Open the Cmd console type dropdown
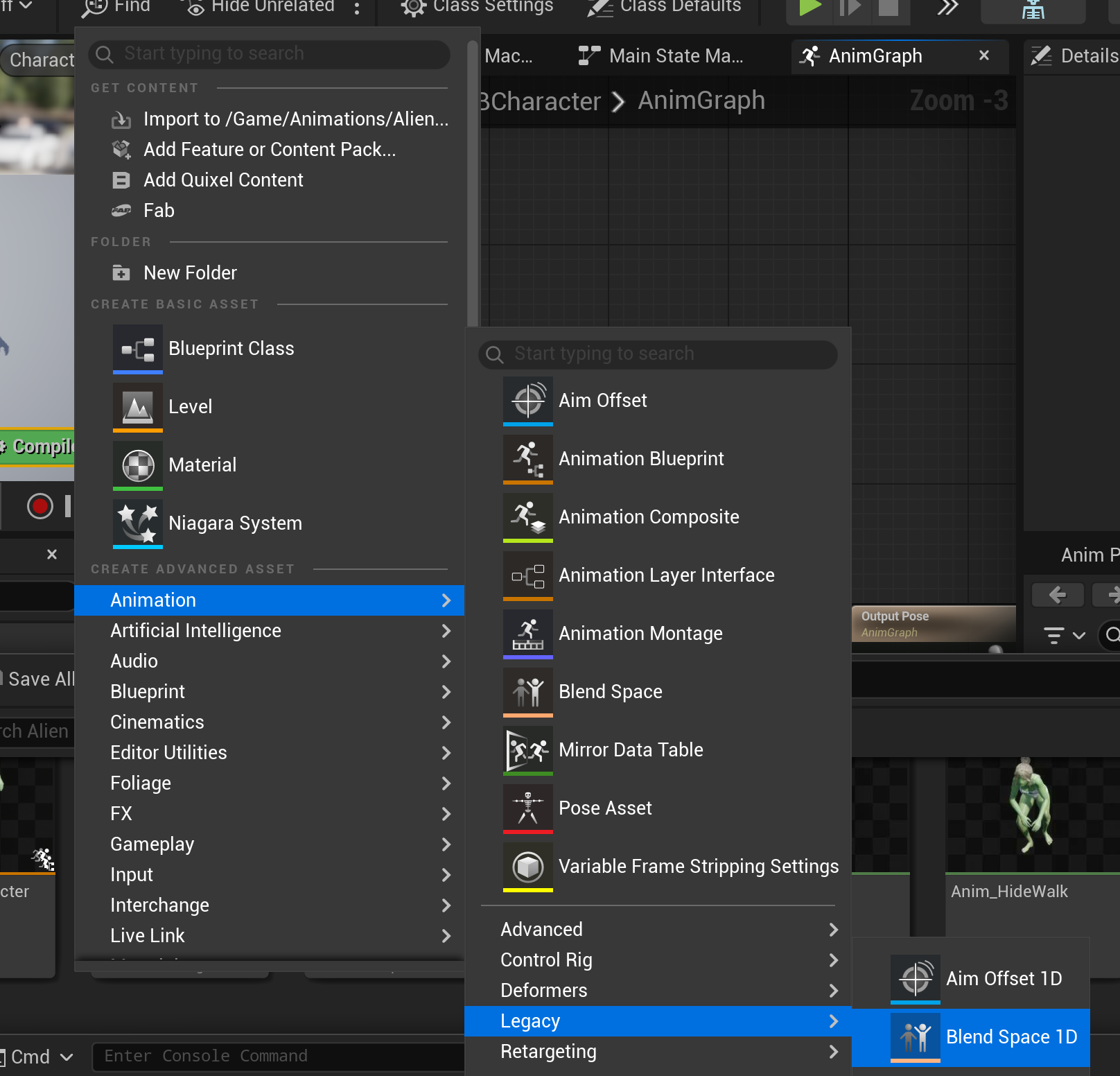The height and width of the screenshot is (1076, 1120). (37, 1057)
